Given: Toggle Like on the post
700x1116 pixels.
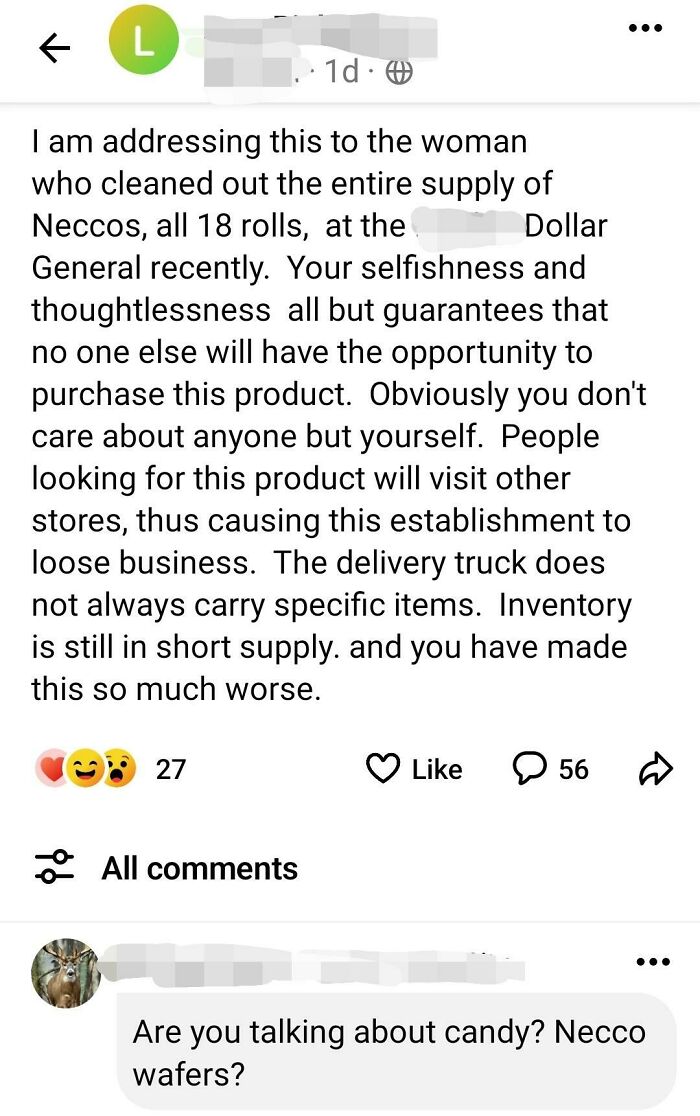Looking at the screenshot, I should [415, 769].
